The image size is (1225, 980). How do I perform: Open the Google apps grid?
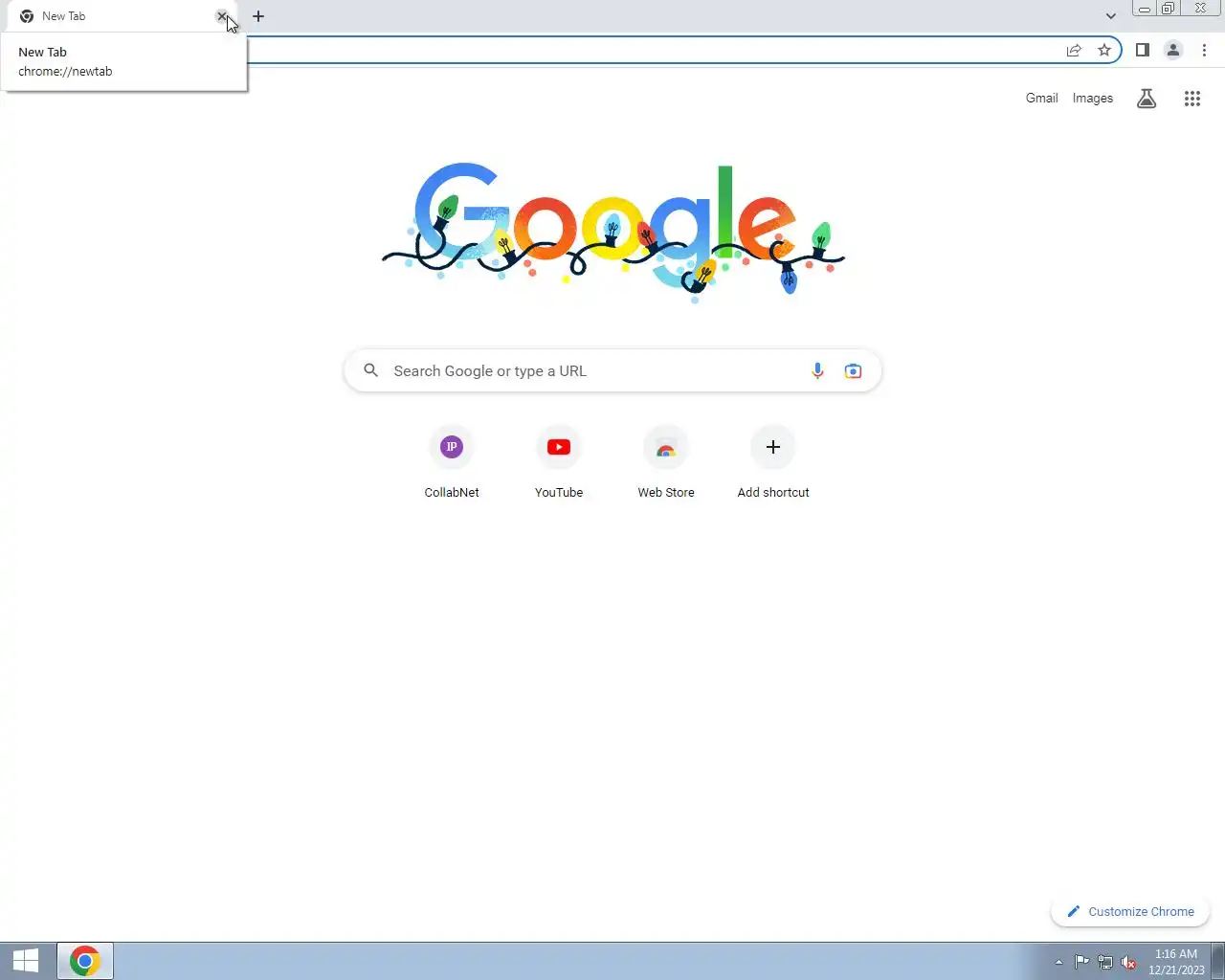(1192, 98)
